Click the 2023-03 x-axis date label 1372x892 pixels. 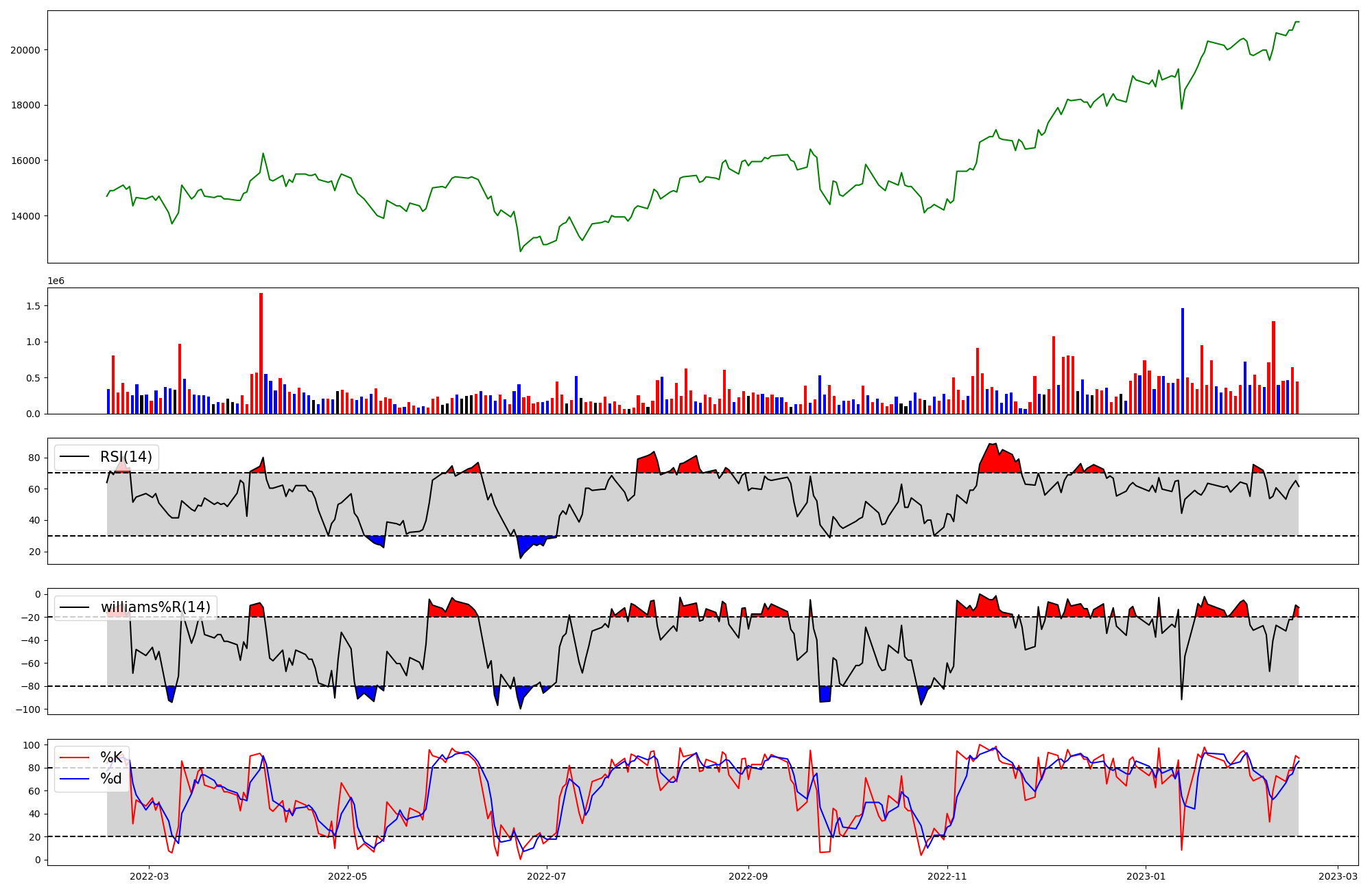pyautogui.click(x=1338, y=876)
